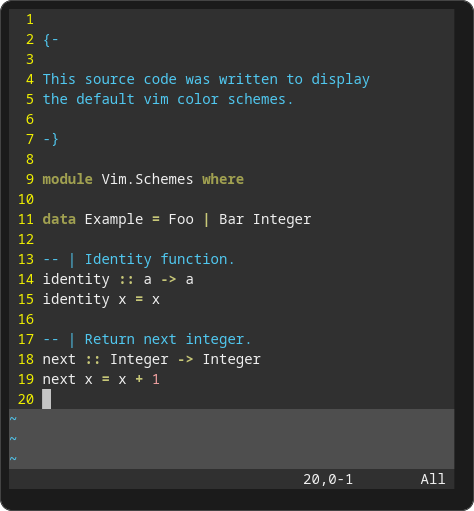Click the 'Identity function.' comment text

click(x=160, y=259)
